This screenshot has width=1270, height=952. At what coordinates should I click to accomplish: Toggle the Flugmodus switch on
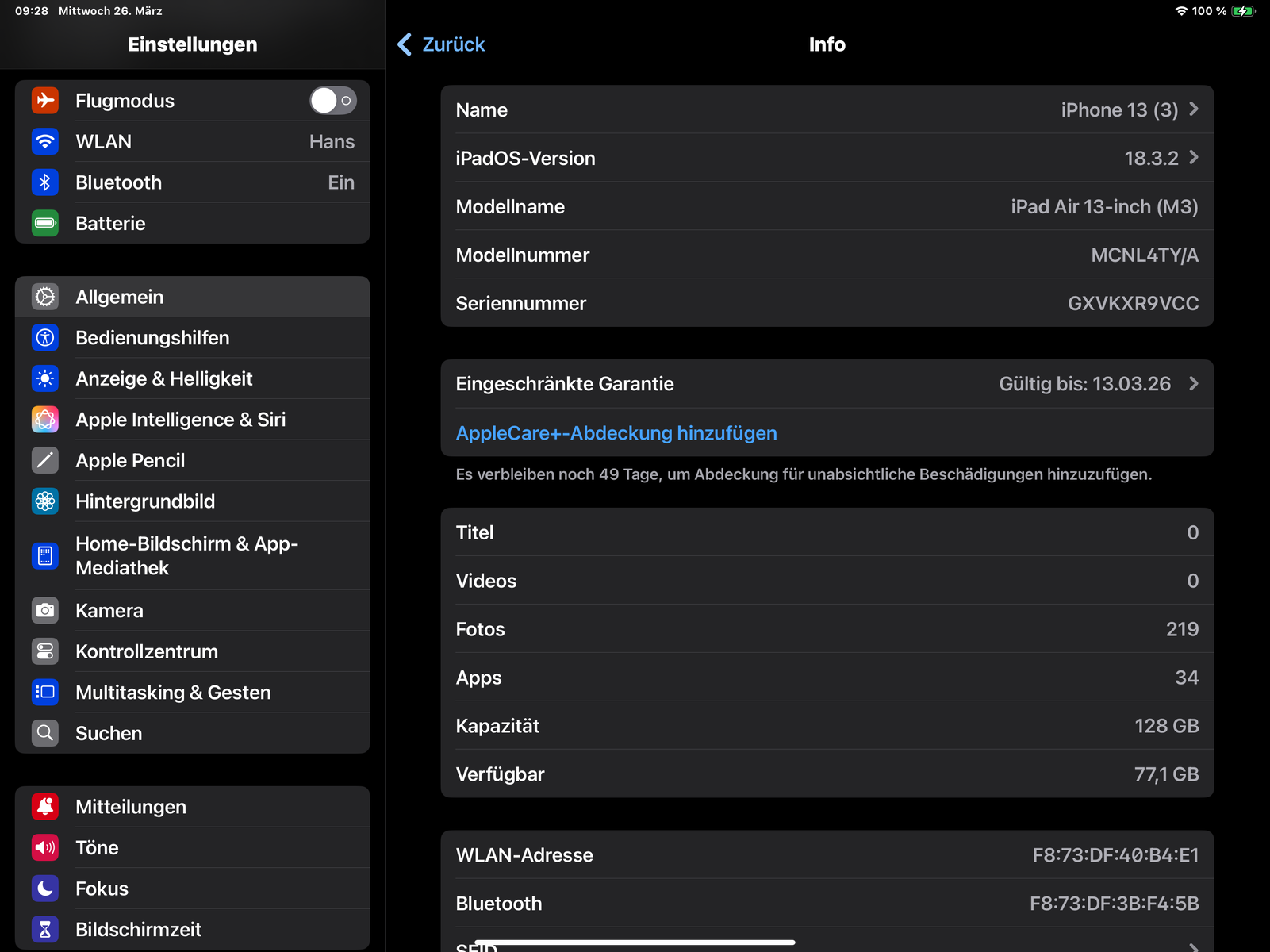[332, 101]
